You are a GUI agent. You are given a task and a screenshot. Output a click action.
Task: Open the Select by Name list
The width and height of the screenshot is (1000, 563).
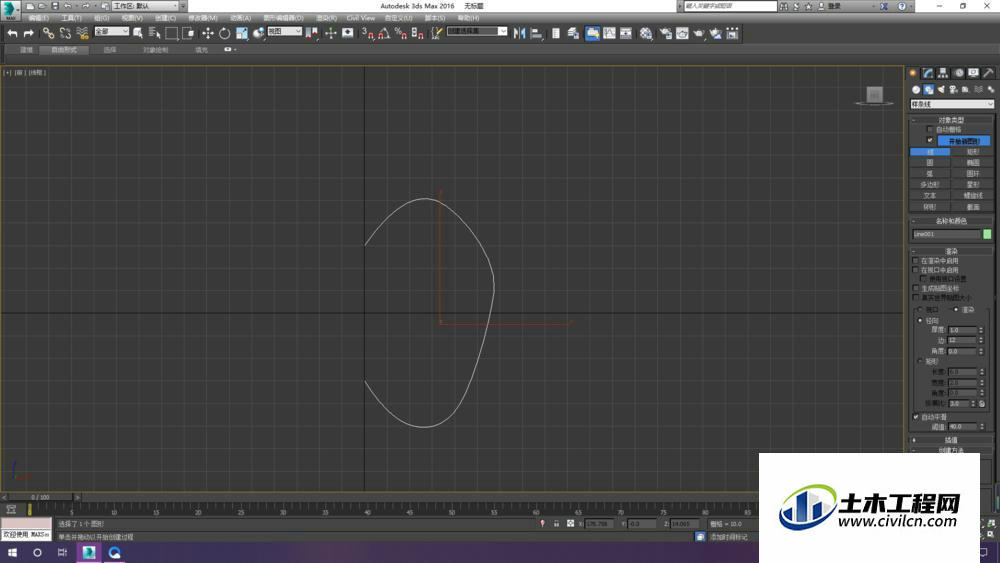[x=154, y=33]
